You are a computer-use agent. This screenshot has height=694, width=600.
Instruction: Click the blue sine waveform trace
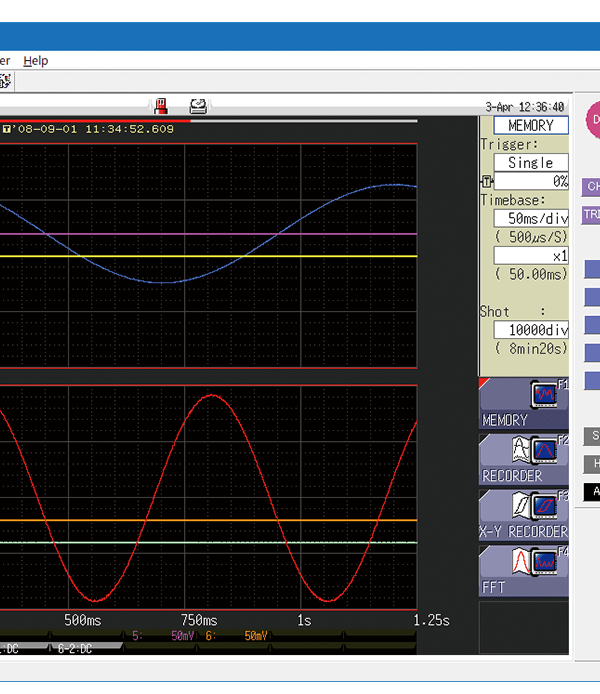pyautogui.click(x=162, y=282)
